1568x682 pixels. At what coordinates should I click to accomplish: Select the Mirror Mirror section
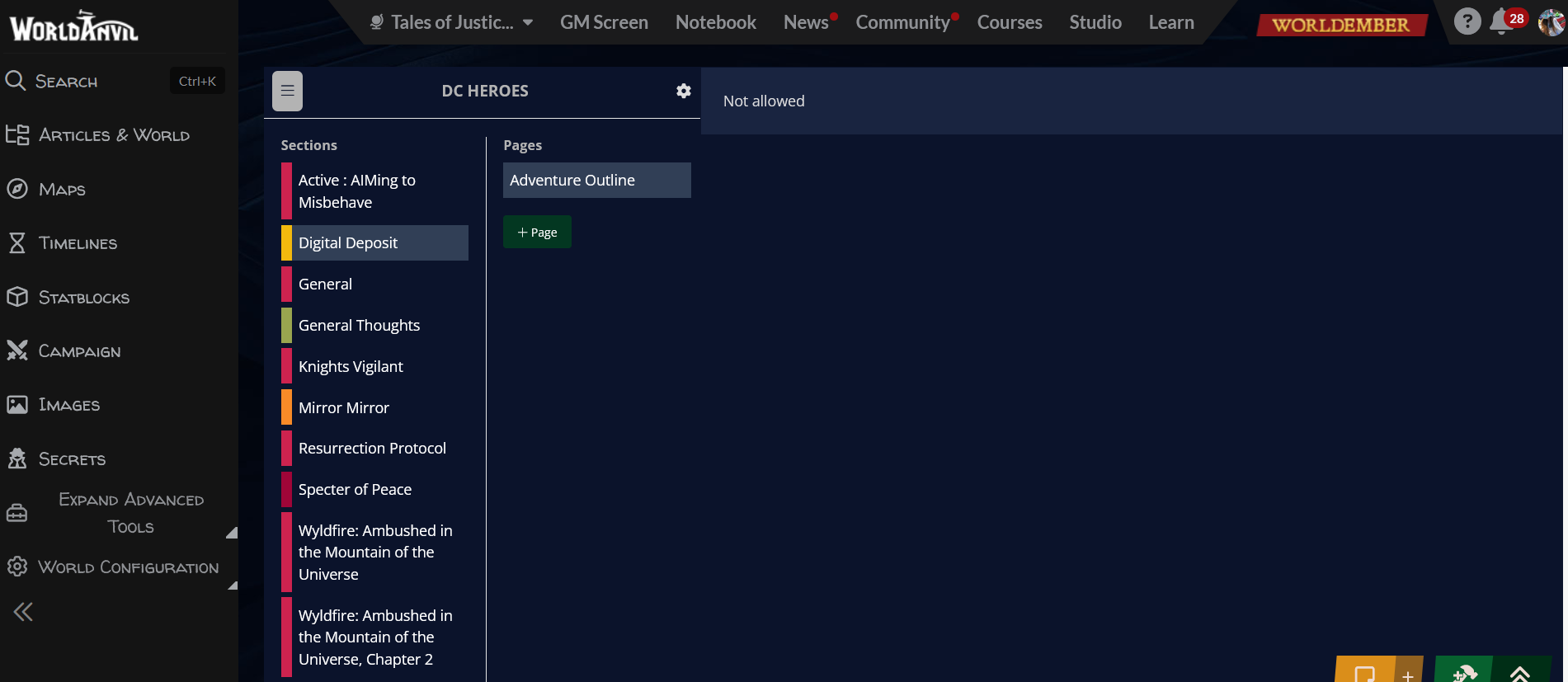tap(375, 407)
